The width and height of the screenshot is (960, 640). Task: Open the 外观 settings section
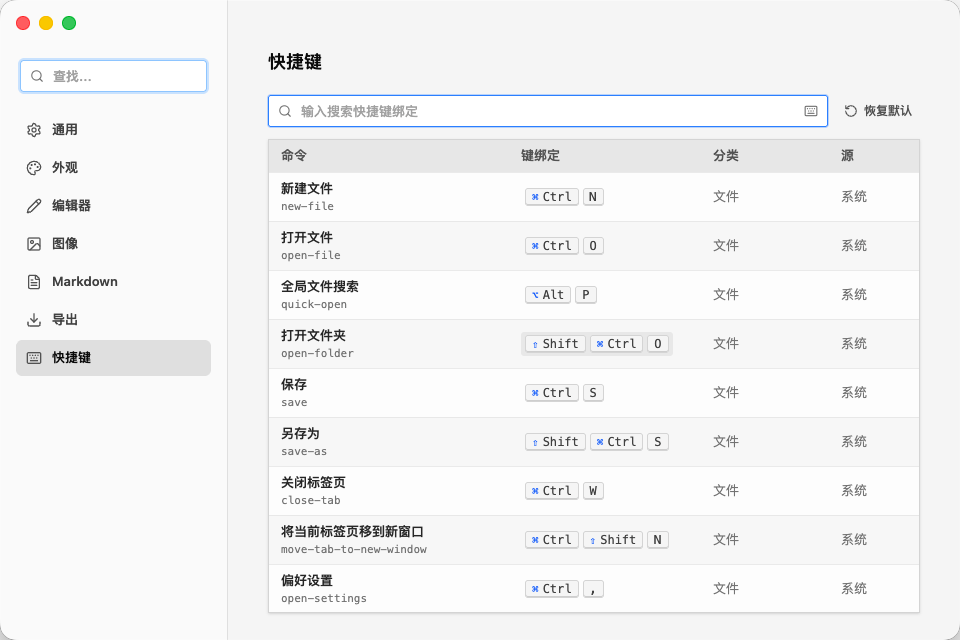point(113,168)
